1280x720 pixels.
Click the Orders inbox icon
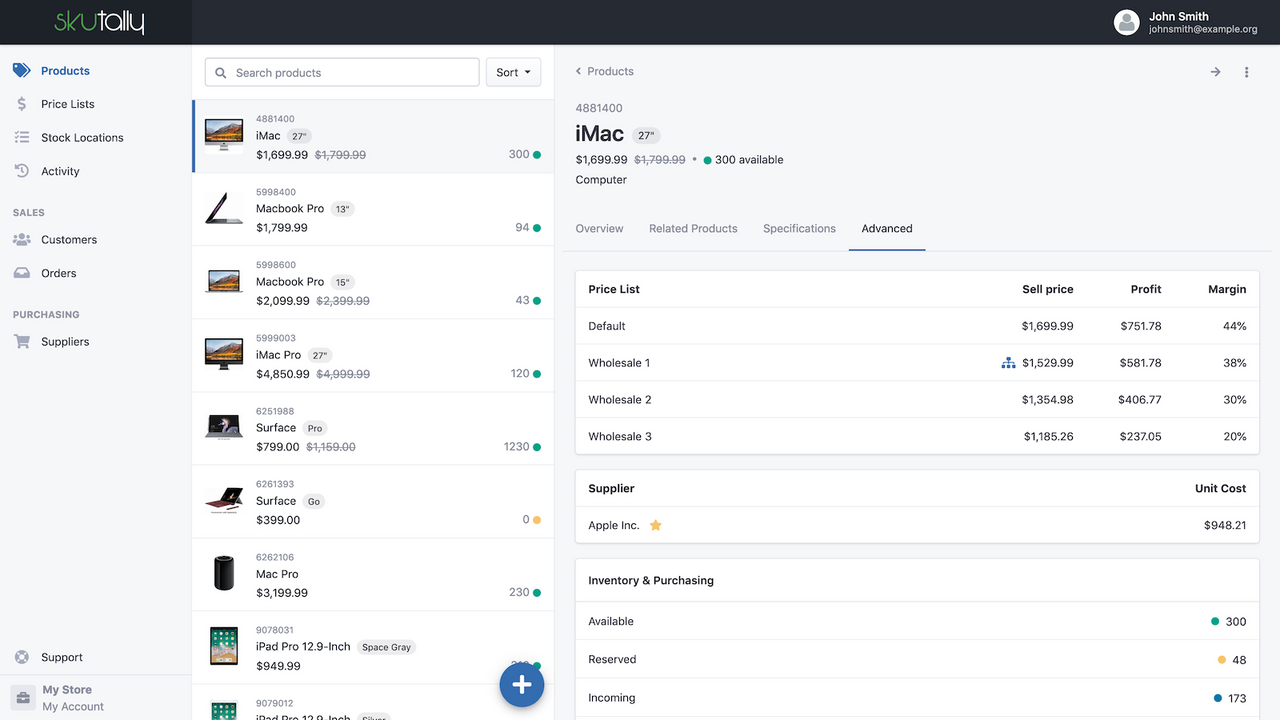pos(22,273)
